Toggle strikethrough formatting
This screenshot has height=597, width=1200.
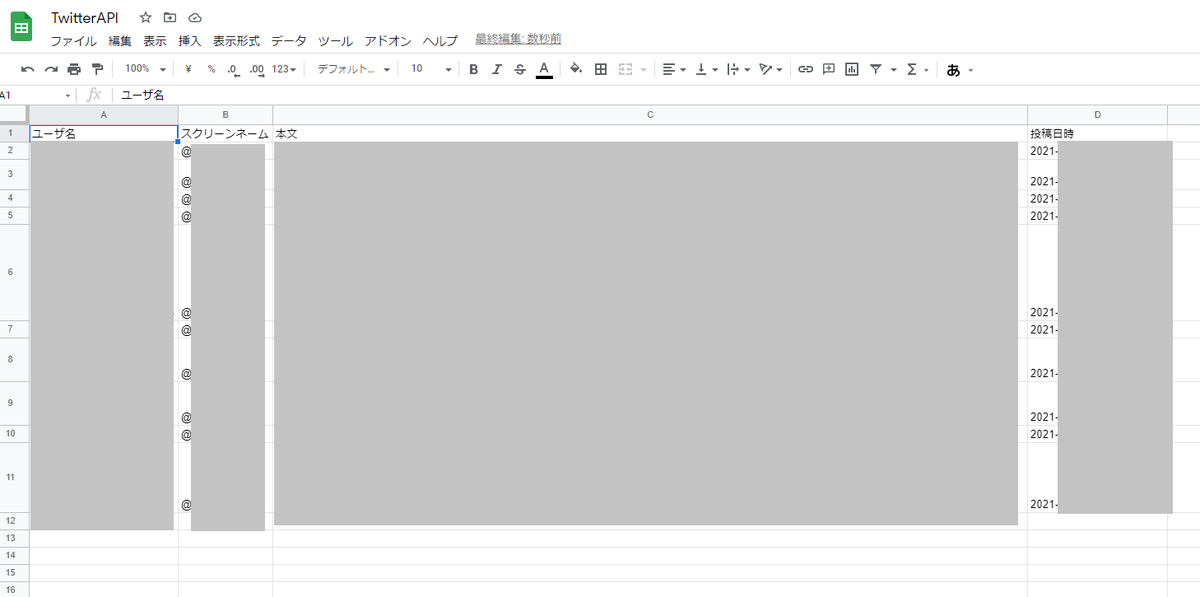519,69
